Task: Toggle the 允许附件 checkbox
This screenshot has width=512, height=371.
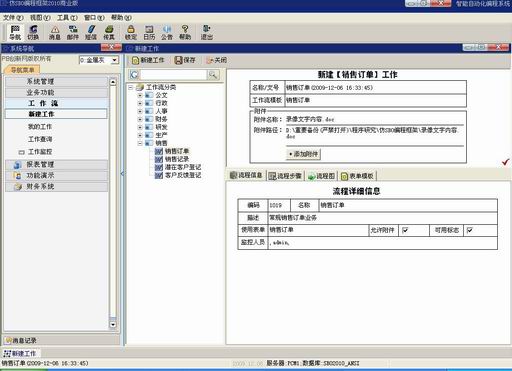Action: [405, 230]
